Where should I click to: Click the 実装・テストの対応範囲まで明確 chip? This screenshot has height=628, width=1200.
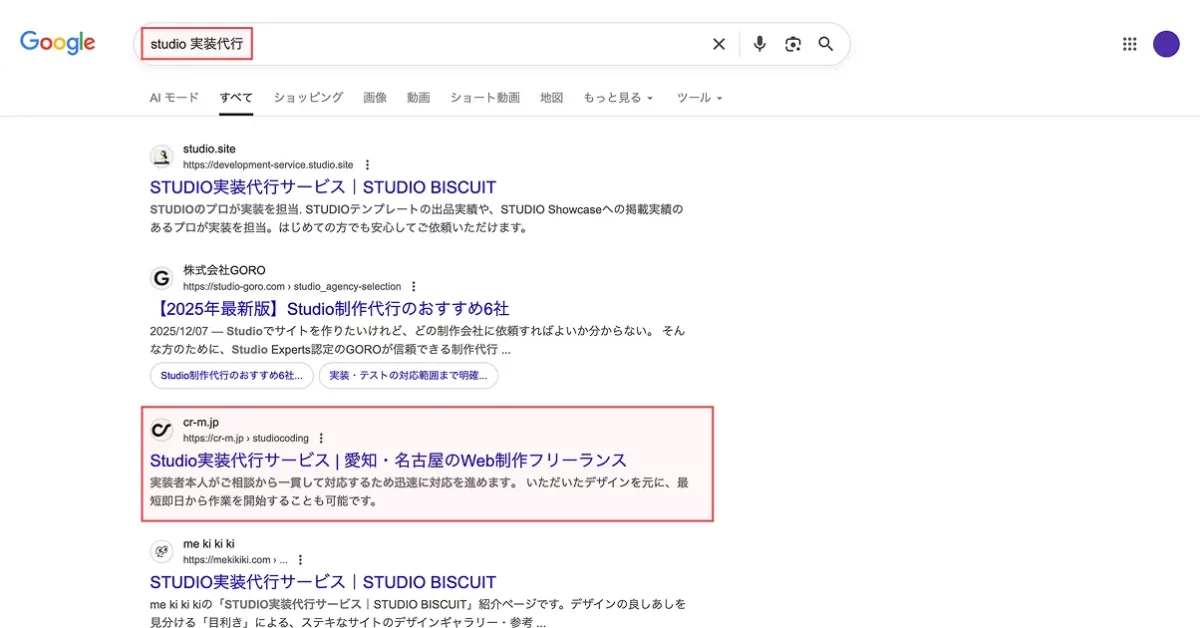(408, 376)
